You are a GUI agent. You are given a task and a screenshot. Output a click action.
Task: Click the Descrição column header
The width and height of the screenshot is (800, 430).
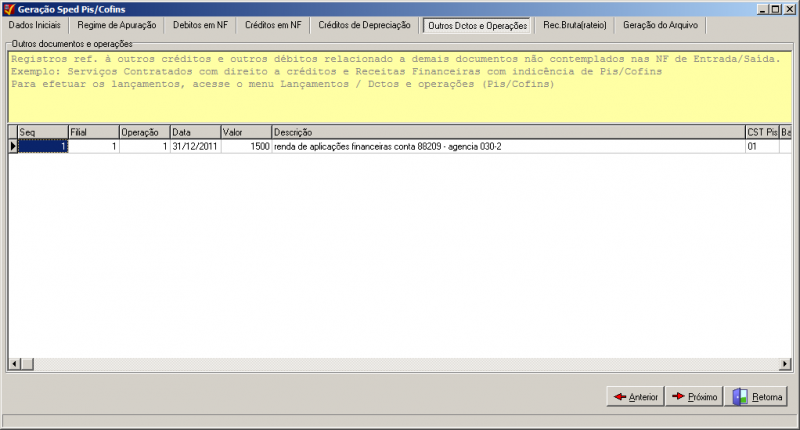tap(509, 132)
